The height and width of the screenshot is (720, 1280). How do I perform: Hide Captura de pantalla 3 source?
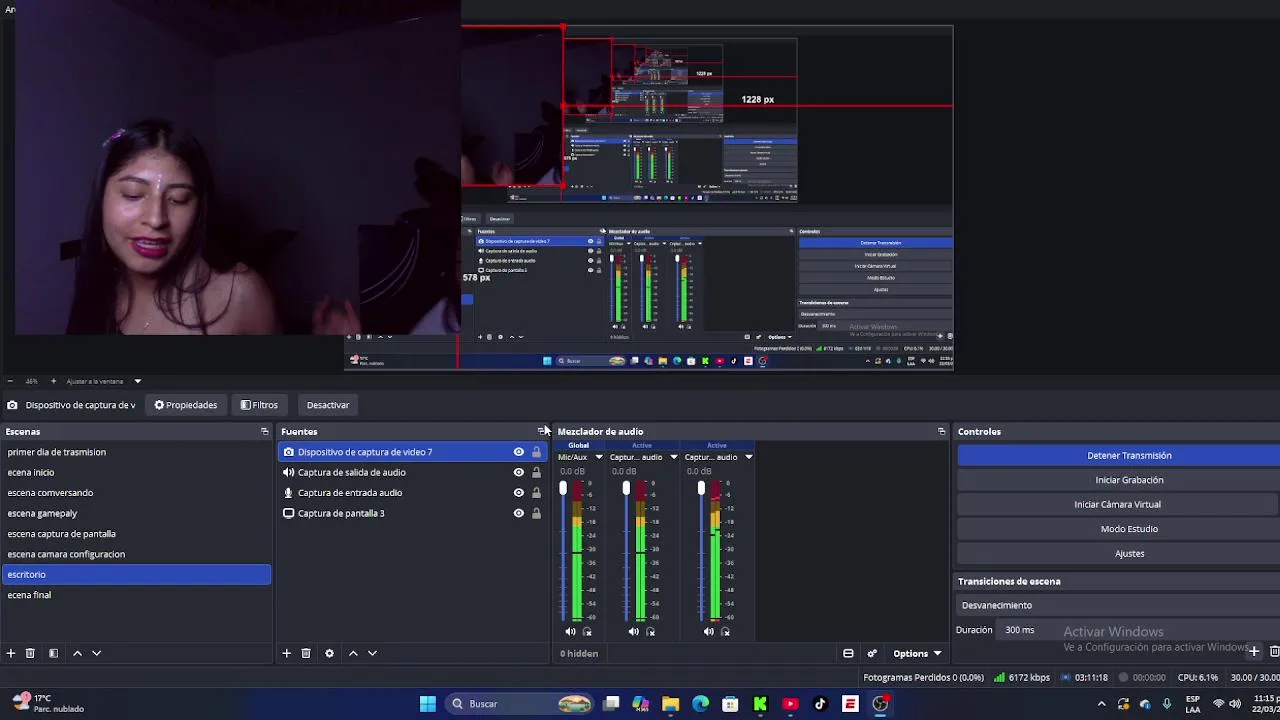pyautogui.click(x=518, y=513)
